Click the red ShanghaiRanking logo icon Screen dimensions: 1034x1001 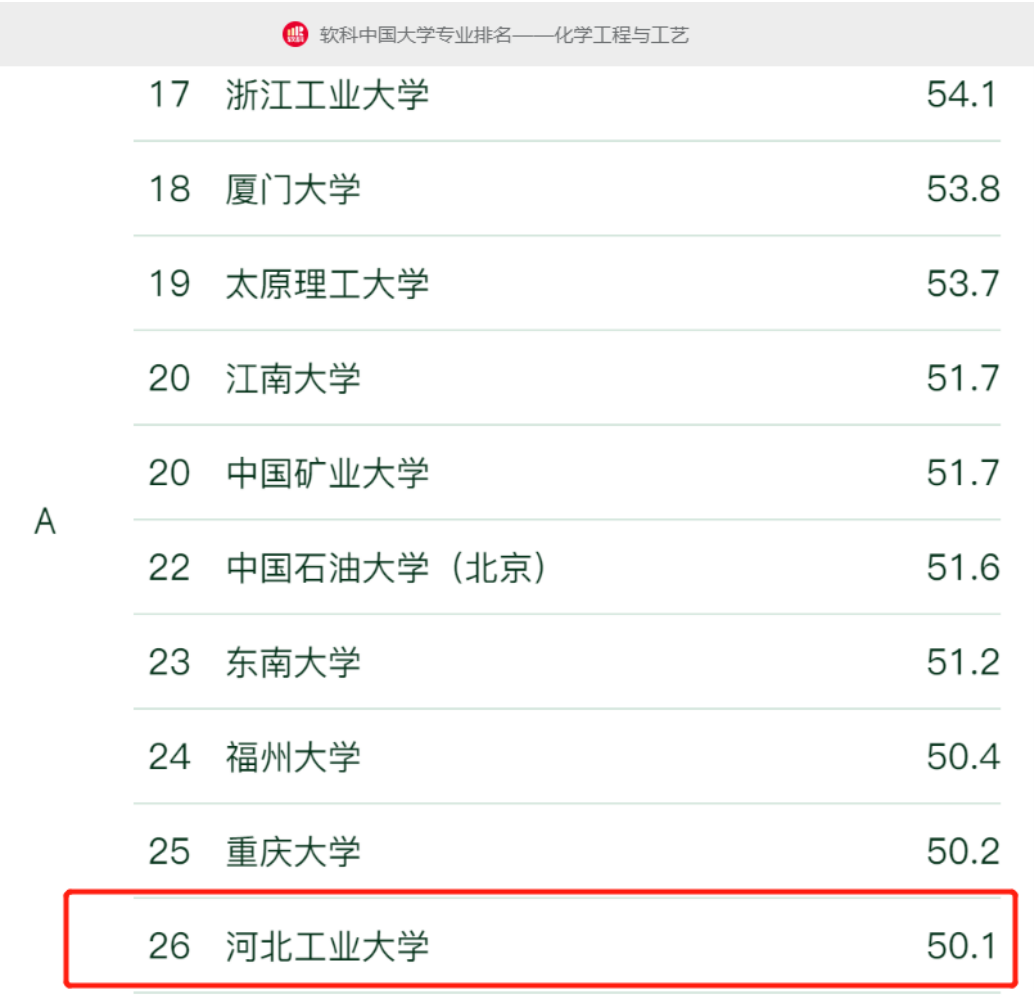(x=295, y=34)
